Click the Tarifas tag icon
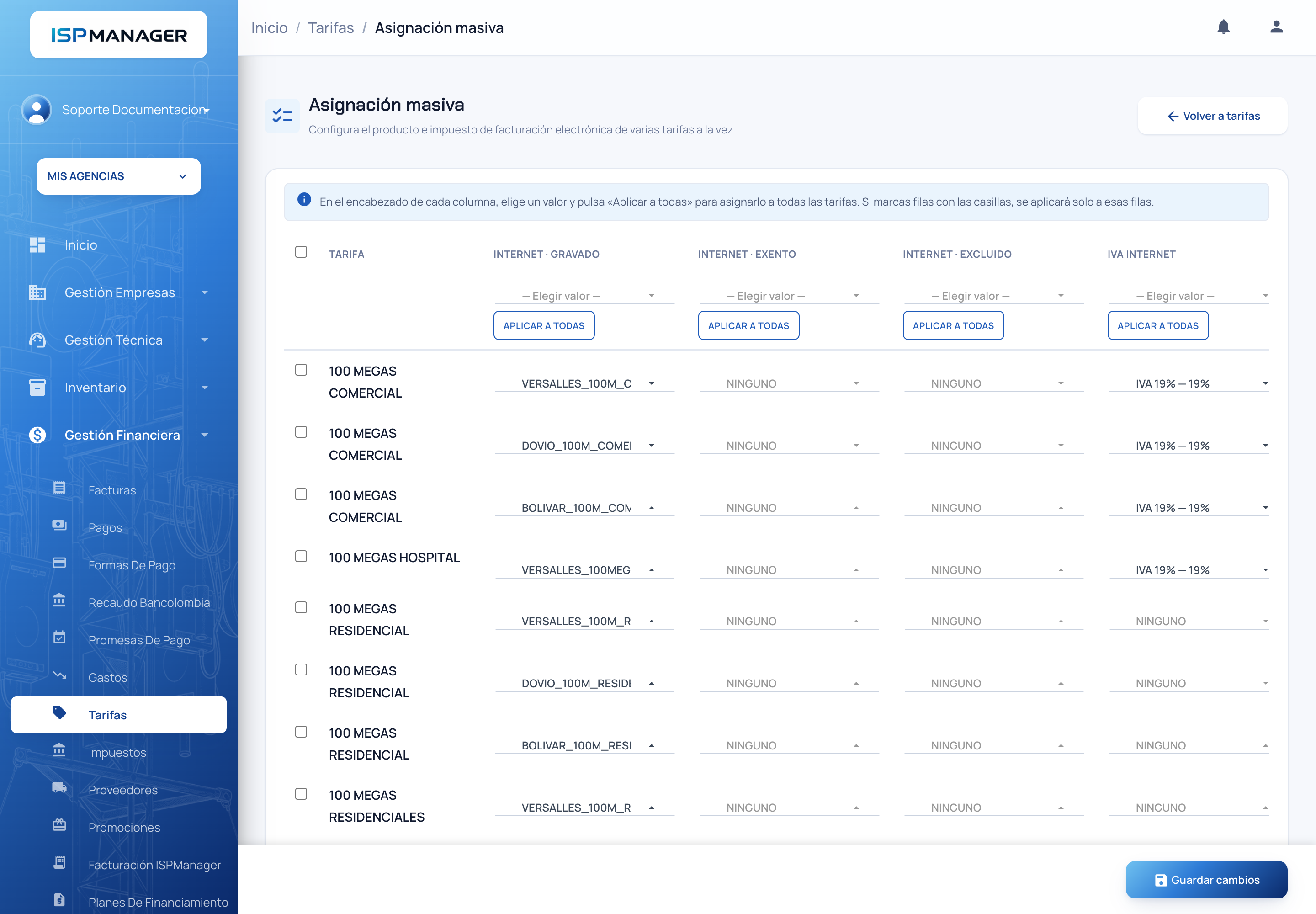 pos(59,712)
